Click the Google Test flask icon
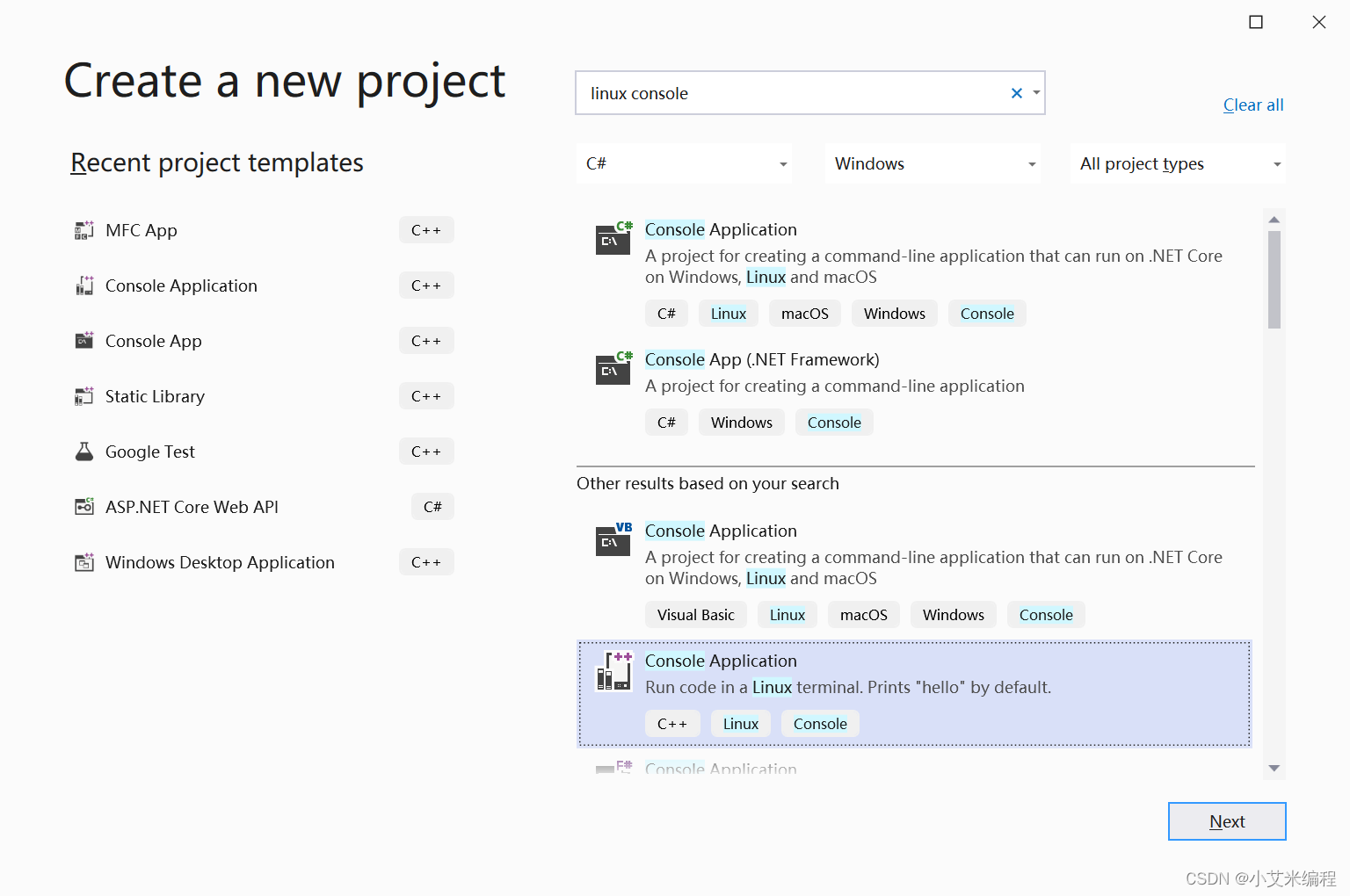Screen dimensions: 1350x896 pyautogui.click(x=84, y=452)
